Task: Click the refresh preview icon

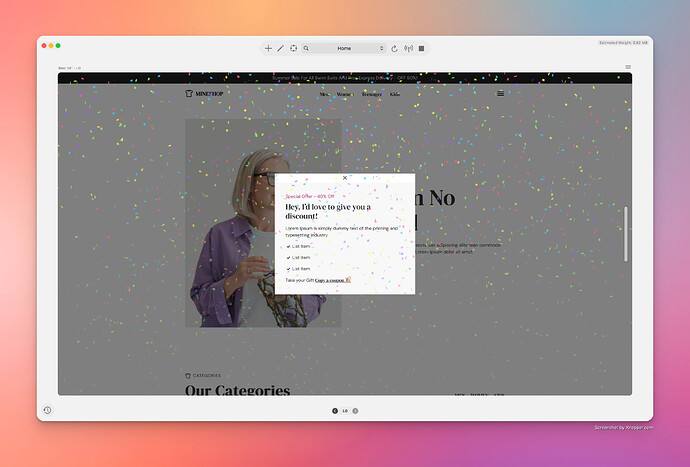Action: [395, 48]
